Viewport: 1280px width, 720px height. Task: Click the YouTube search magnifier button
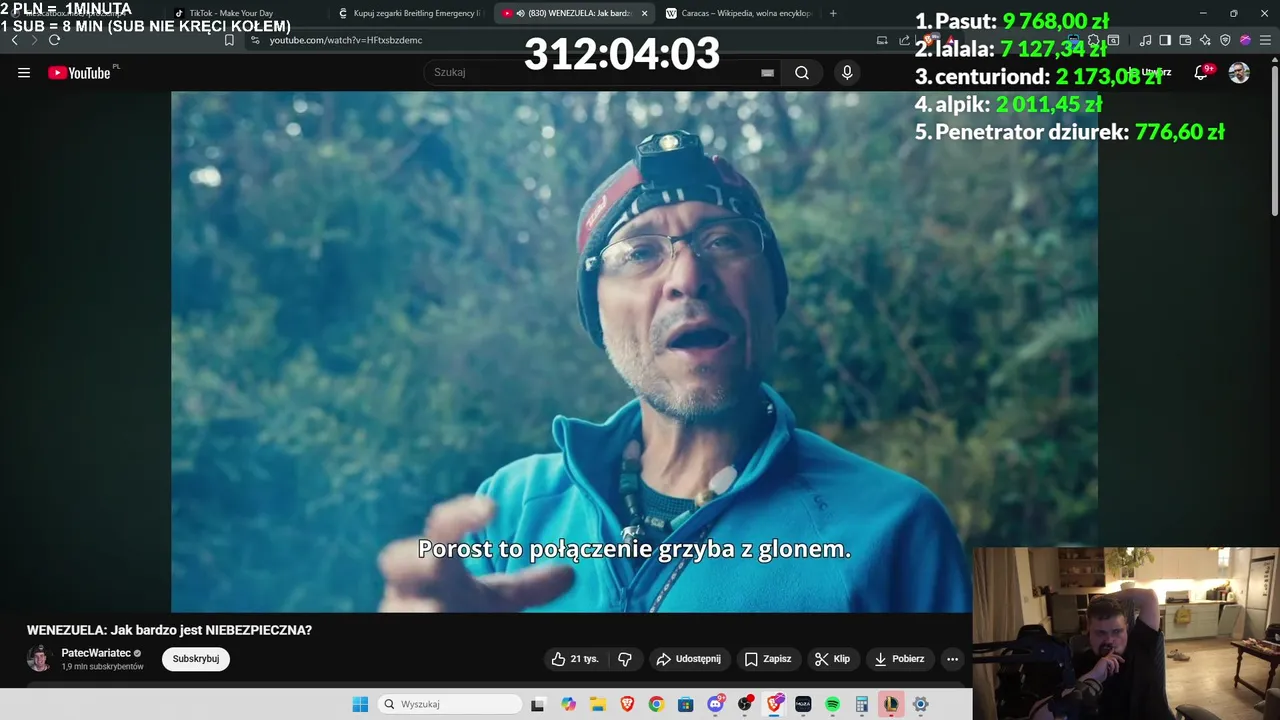[802, 72]
